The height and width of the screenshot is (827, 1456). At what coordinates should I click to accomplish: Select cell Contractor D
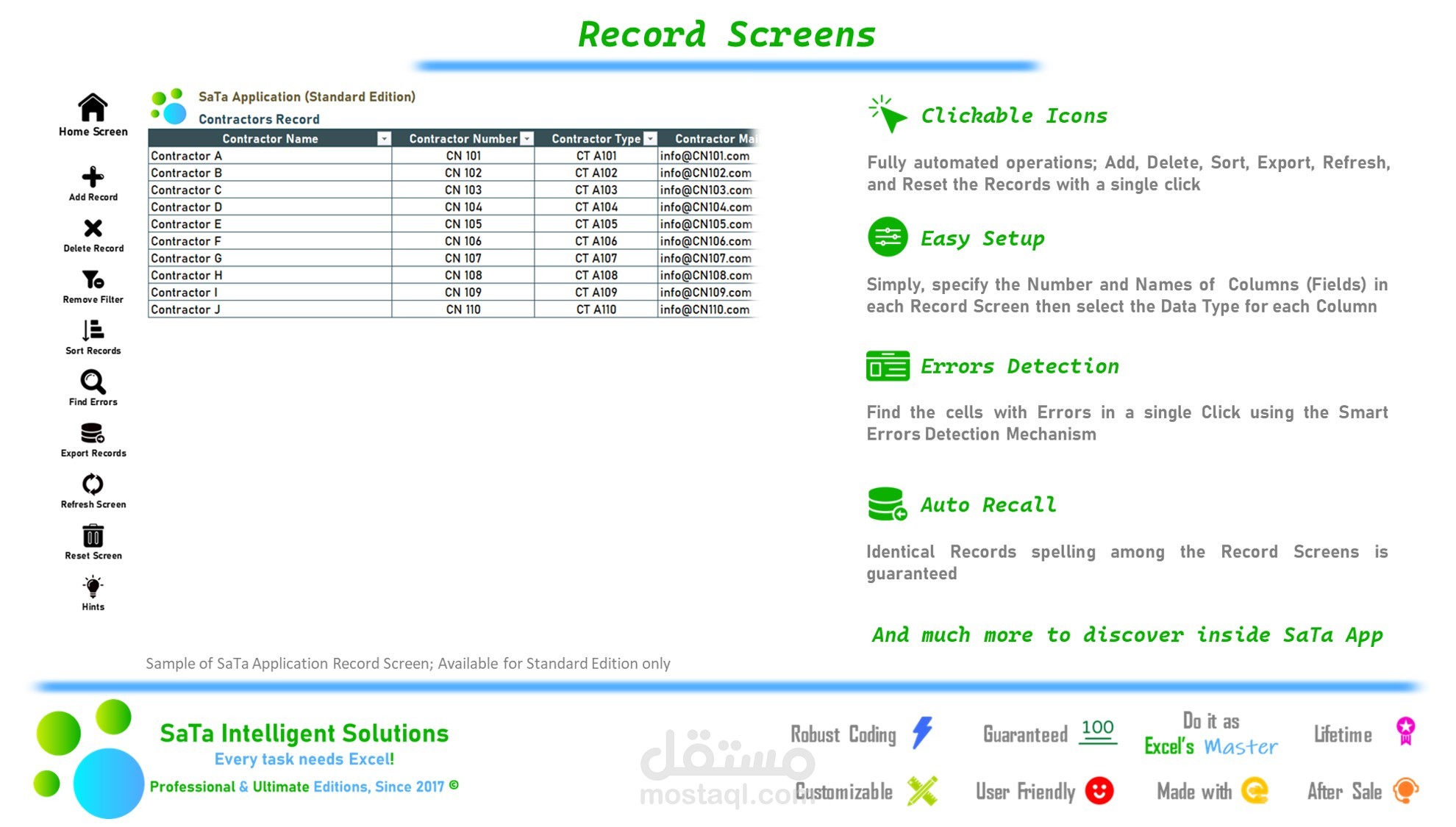[270, 207]
